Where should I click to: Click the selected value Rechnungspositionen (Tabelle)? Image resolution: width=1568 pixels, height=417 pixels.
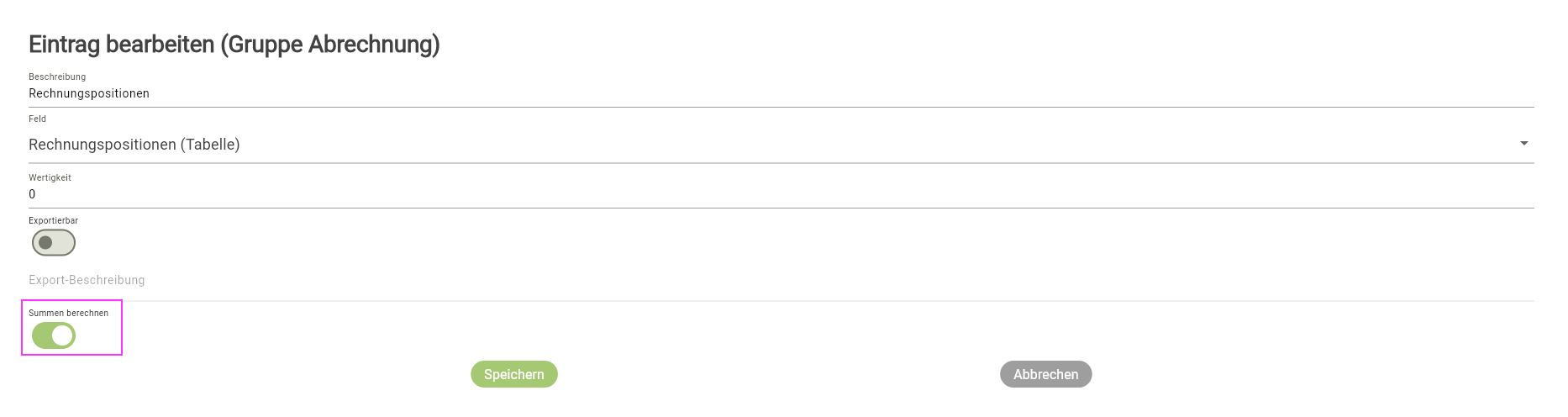[134, 145]
